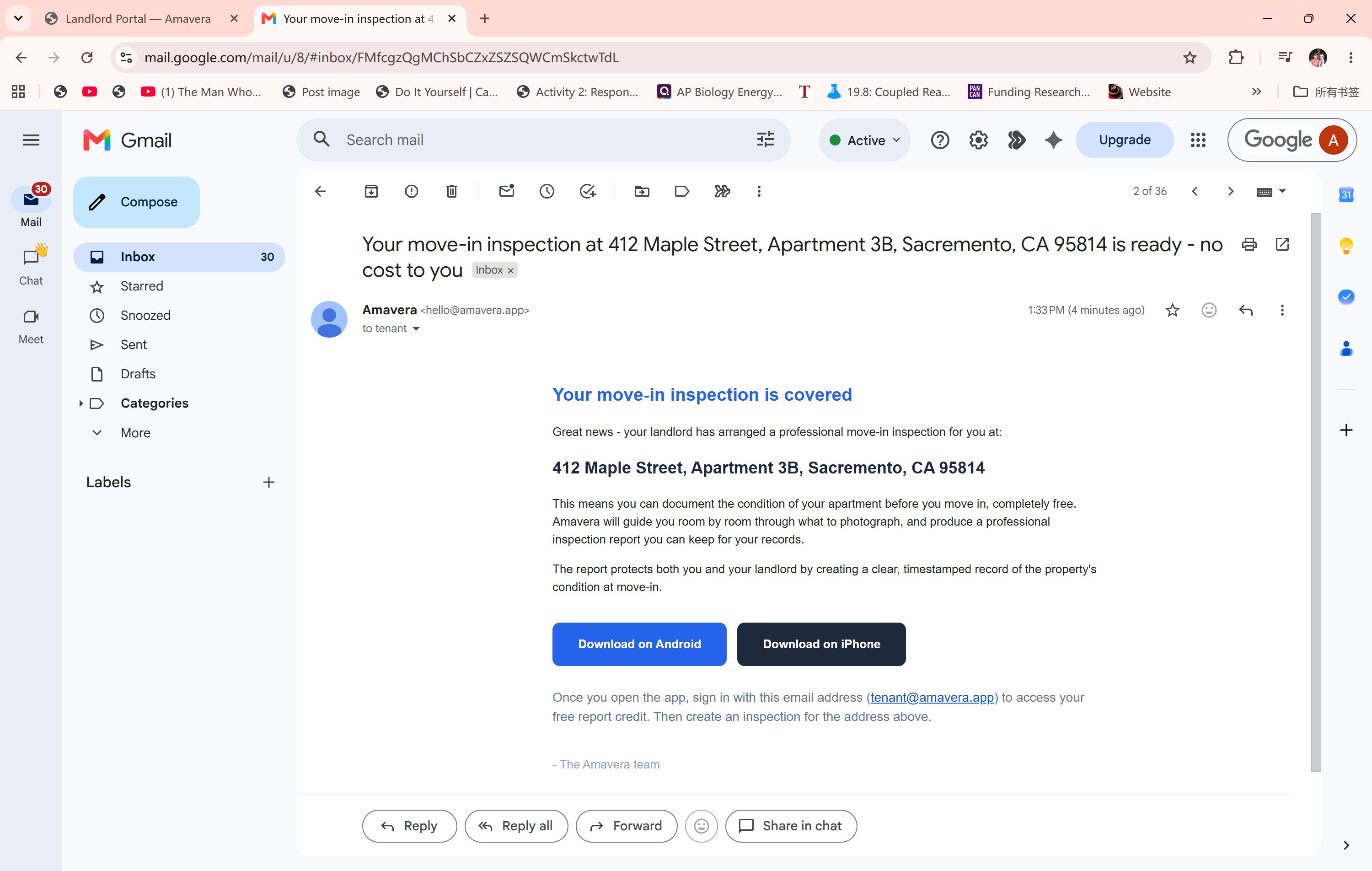Compose a new email
The height and width of the screenshot is (871, 1372).
tap(137, 202)
